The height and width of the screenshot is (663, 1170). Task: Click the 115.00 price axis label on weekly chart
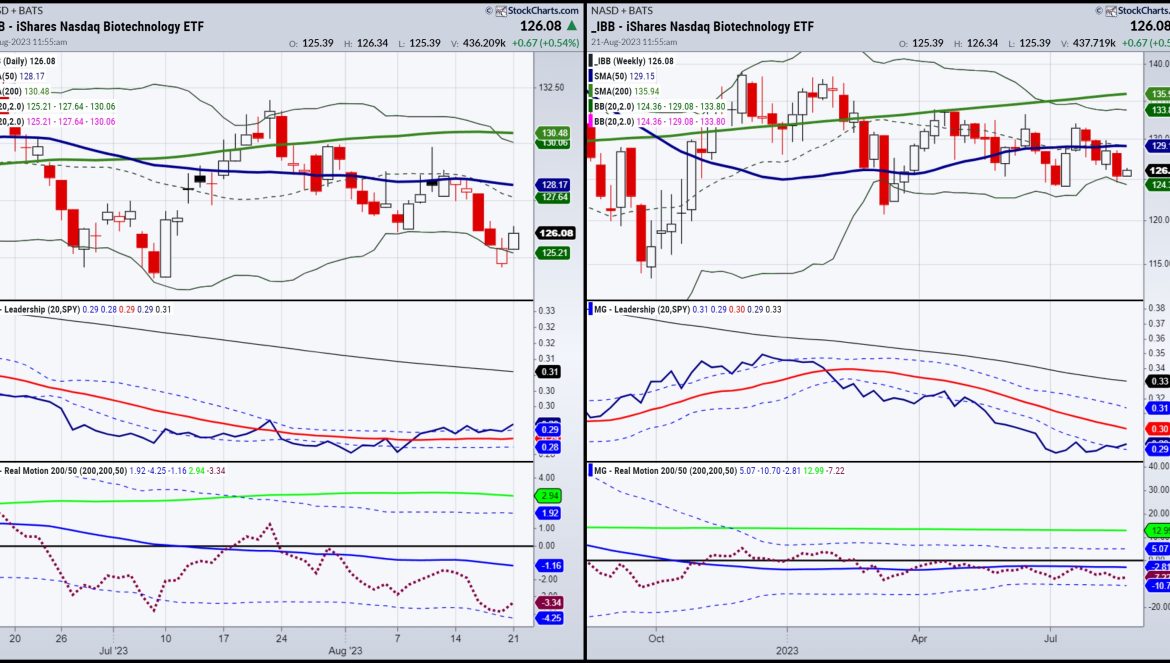point(1159,264)
